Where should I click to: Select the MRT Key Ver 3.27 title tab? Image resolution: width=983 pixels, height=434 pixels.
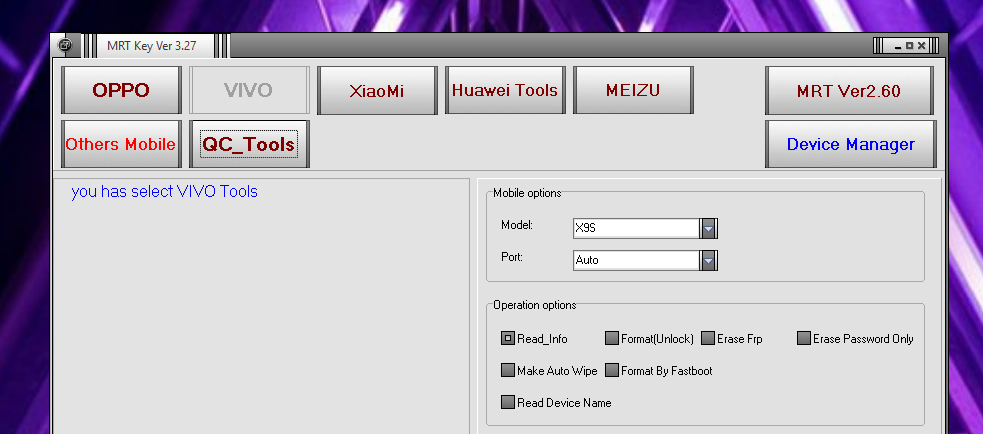tap(152, 46)
